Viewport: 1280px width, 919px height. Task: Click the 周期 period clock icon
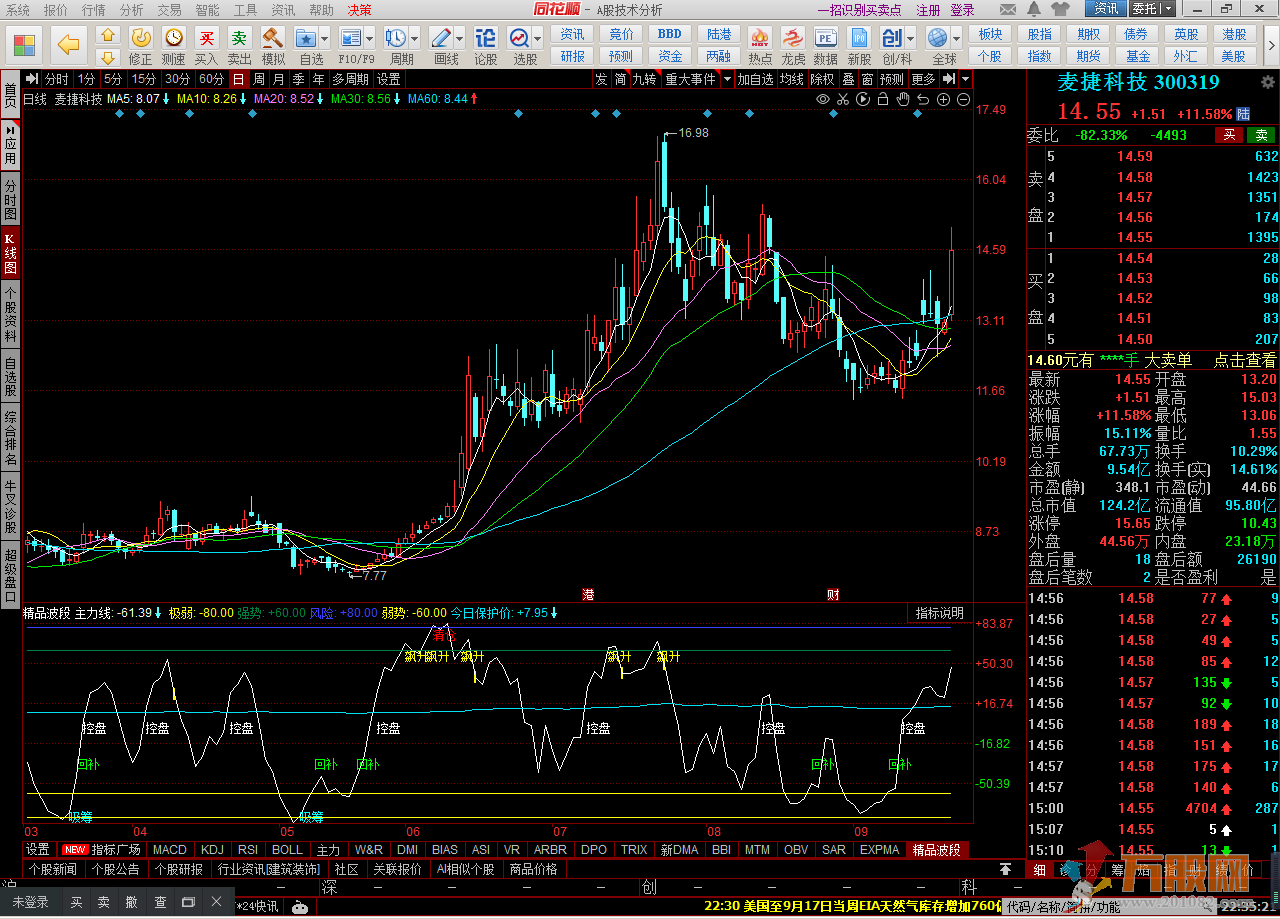pyautogui.click(x=396, y=38)
